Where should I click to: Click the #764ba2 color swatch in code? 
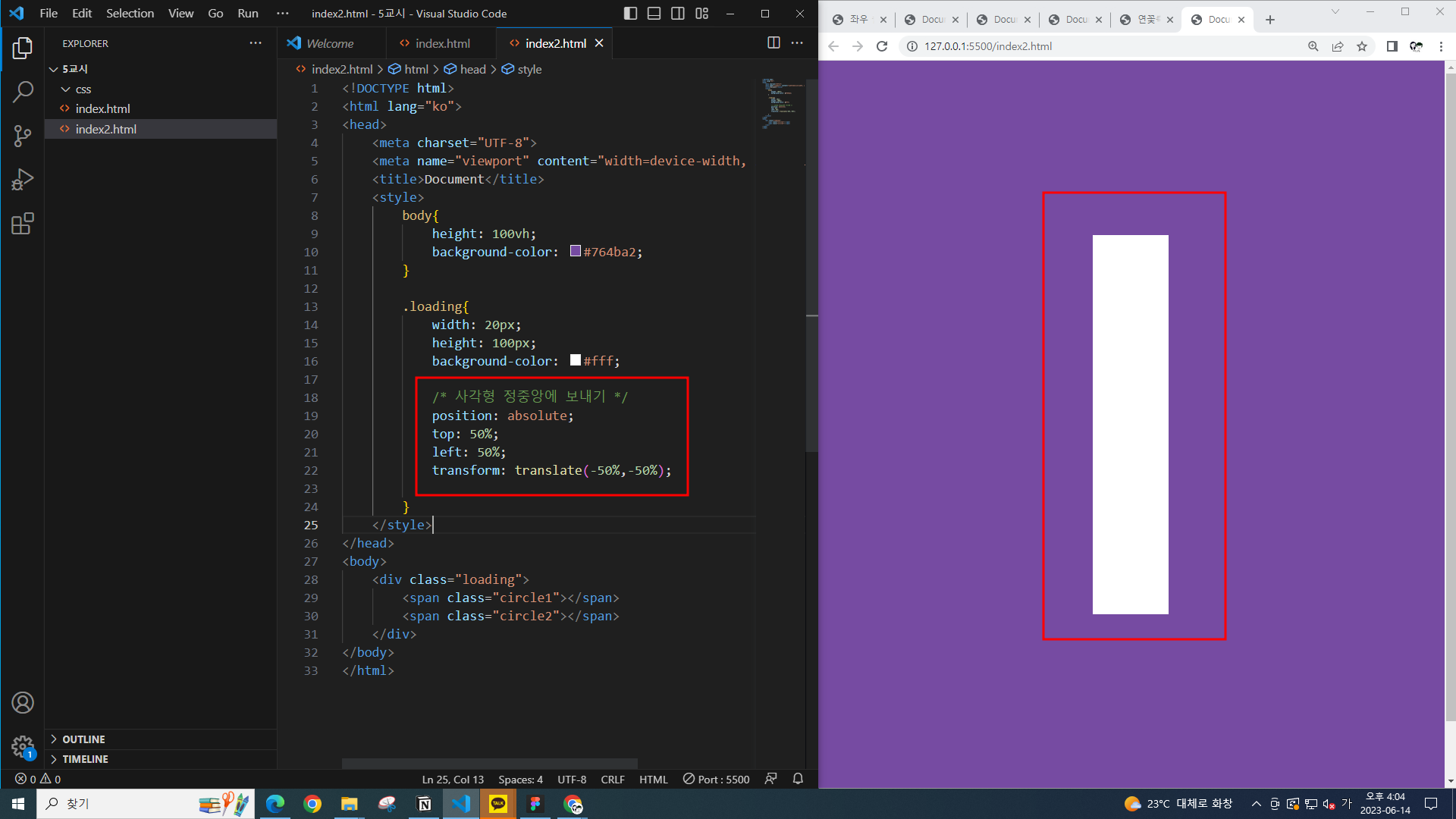576,251
